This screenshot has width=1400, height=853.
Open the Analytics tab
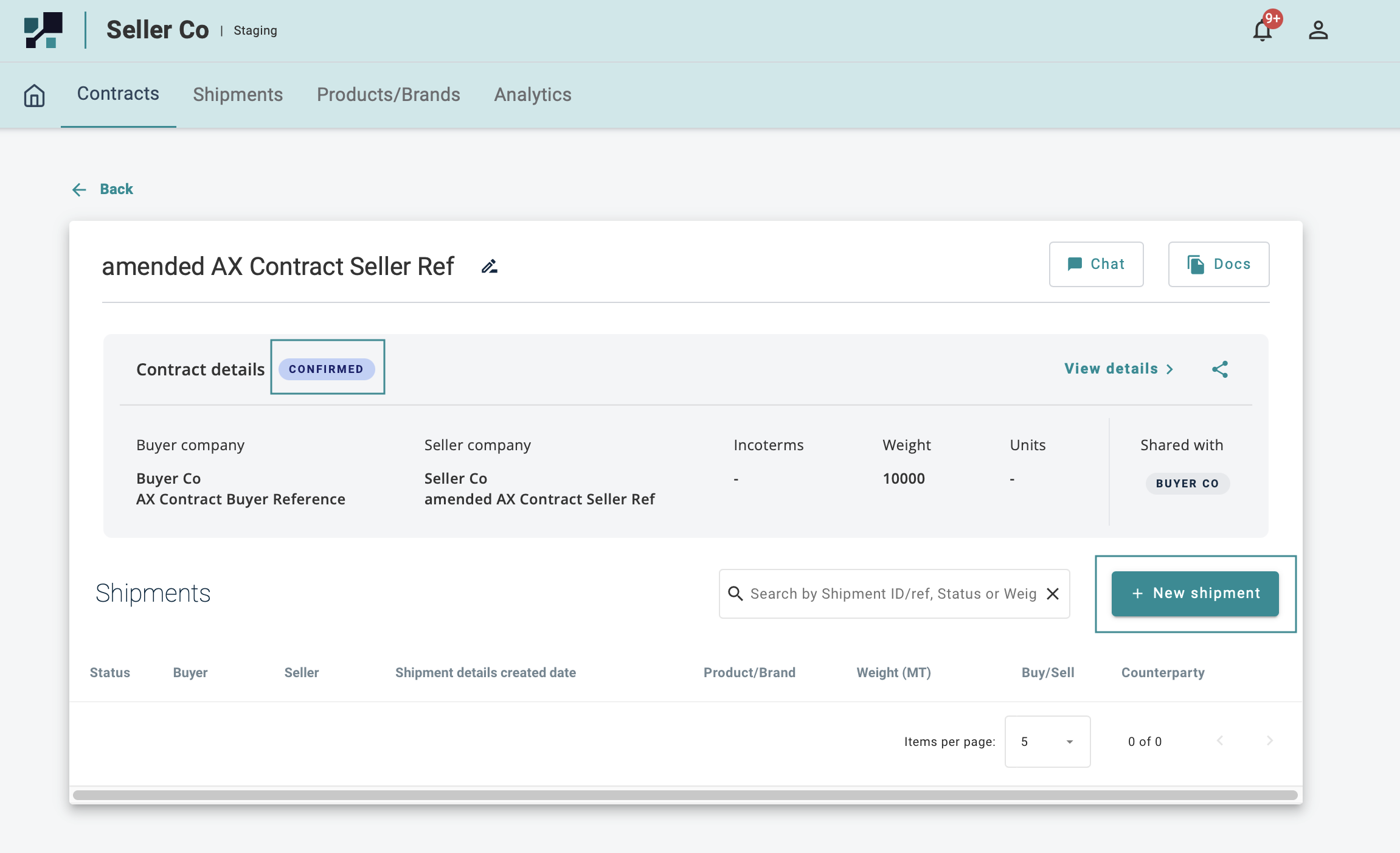click(x=533, y=95)
